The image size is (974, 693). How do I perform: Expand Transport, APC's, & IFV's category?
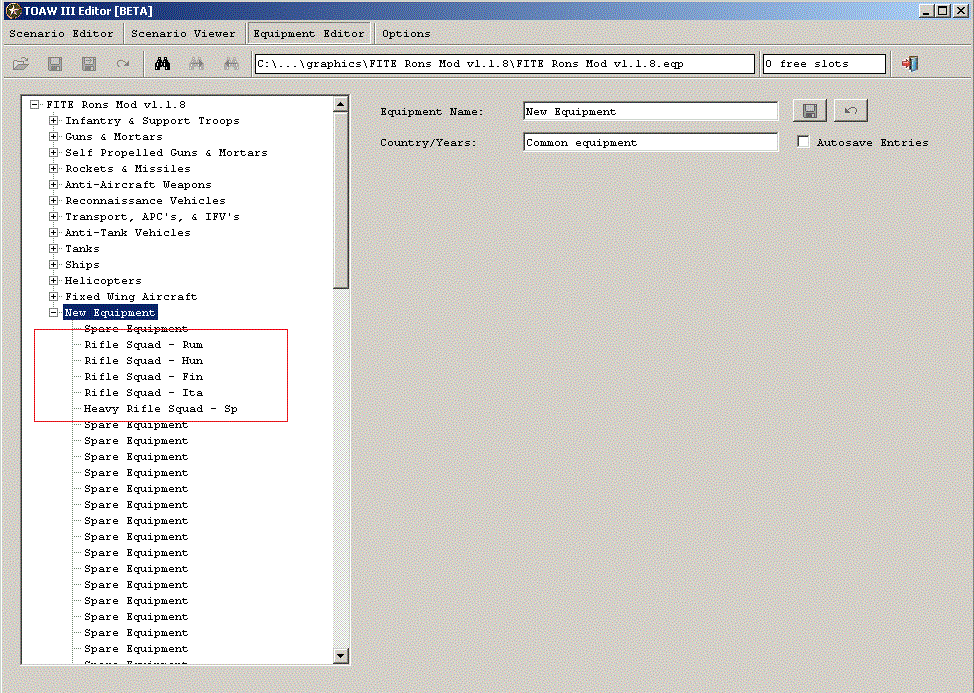click(x=54, y=216)
